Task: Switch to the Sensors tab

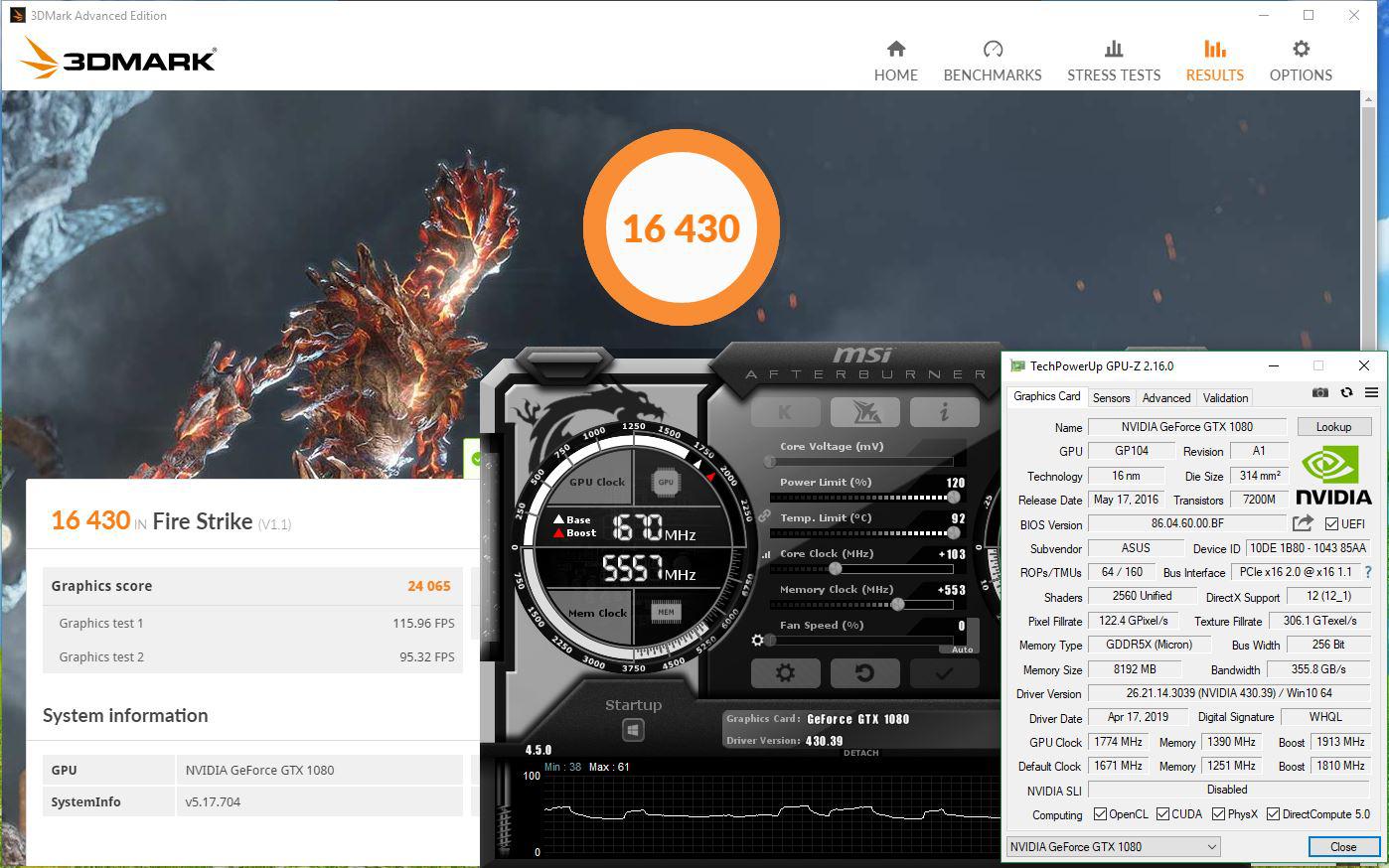Action: 1111,398
